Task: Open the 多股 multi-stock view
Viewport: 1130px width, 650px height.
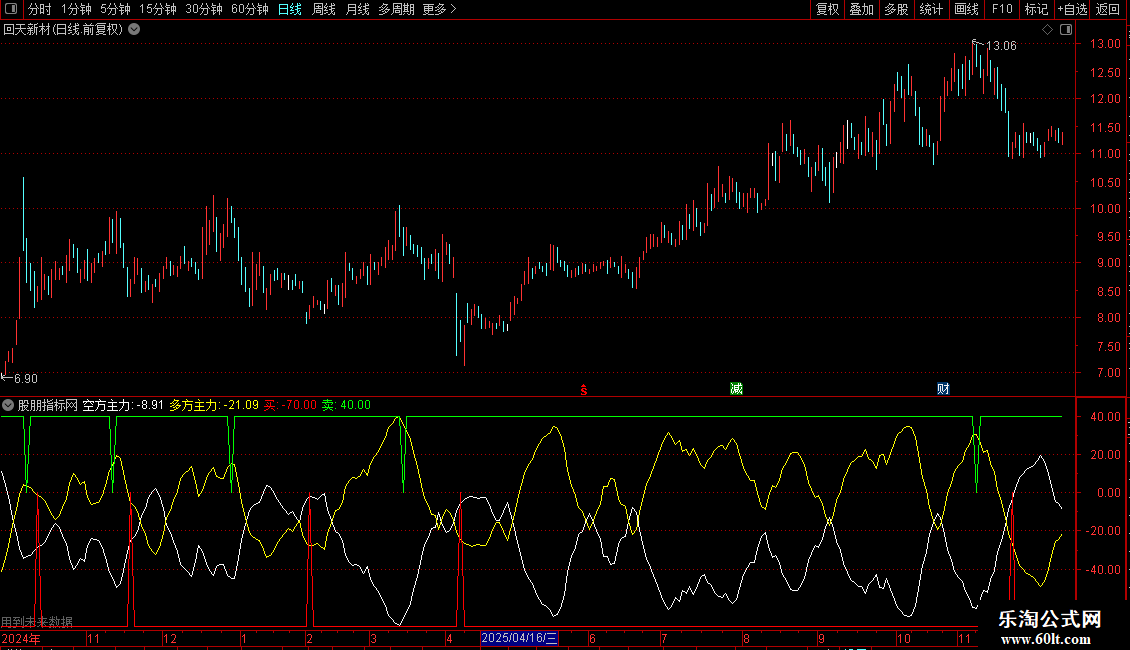Action: click(896, 9)
